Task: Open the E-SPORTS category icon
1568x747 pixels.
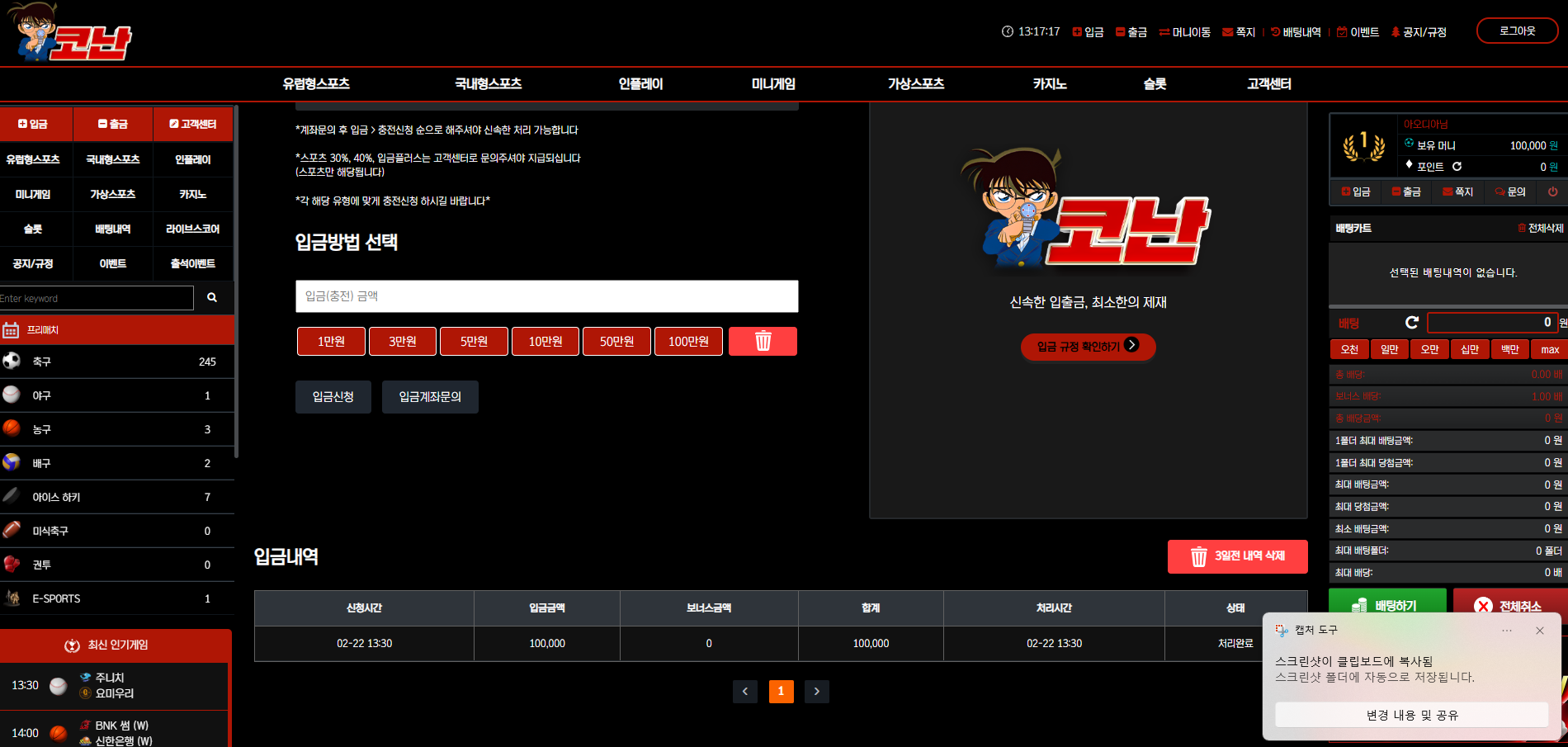Action: [12, 598]
